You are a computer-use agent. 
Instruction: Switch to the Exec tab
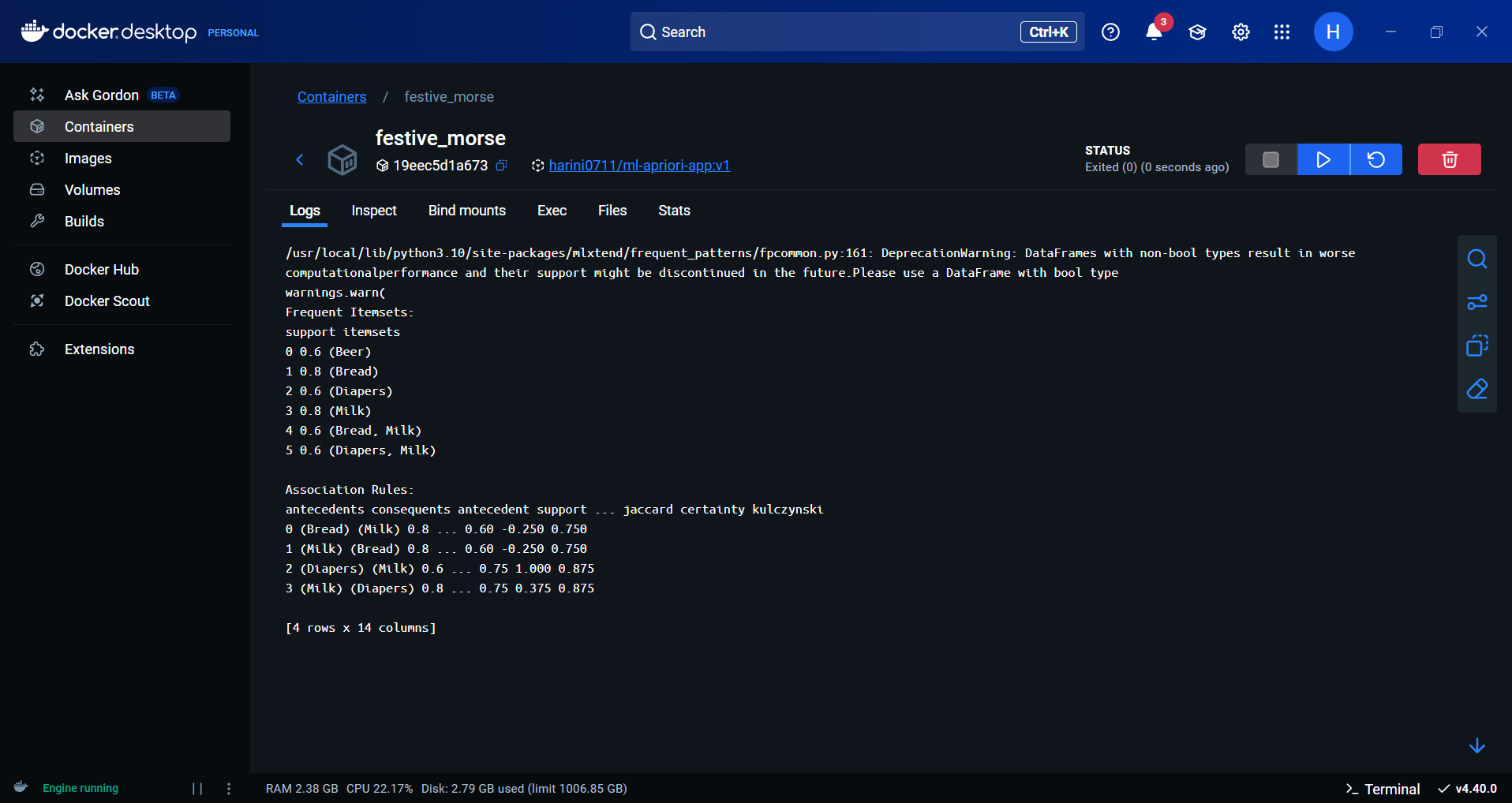(x=552, y=211)
